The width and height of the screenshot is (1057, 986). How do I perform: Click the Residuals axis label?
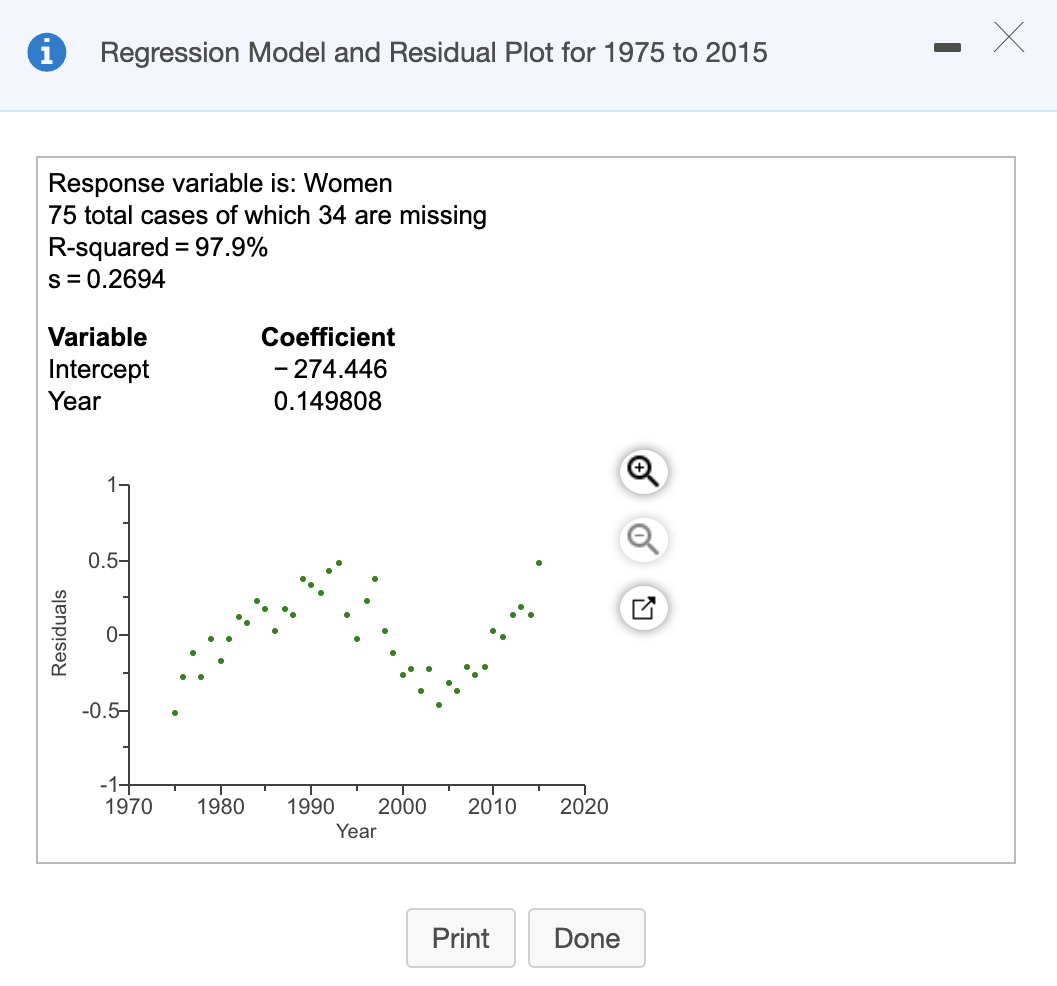(x=59, y=632)
